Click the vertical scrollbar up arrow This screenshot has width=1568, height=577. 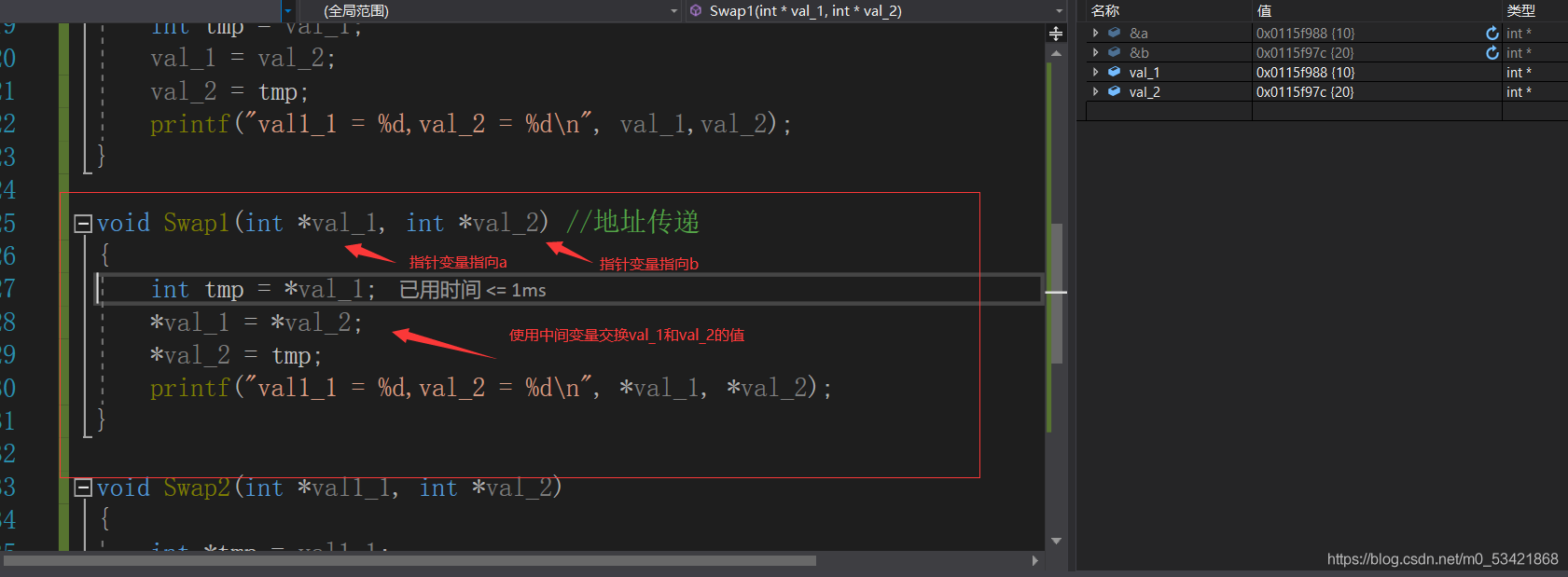coord(1056,54)
